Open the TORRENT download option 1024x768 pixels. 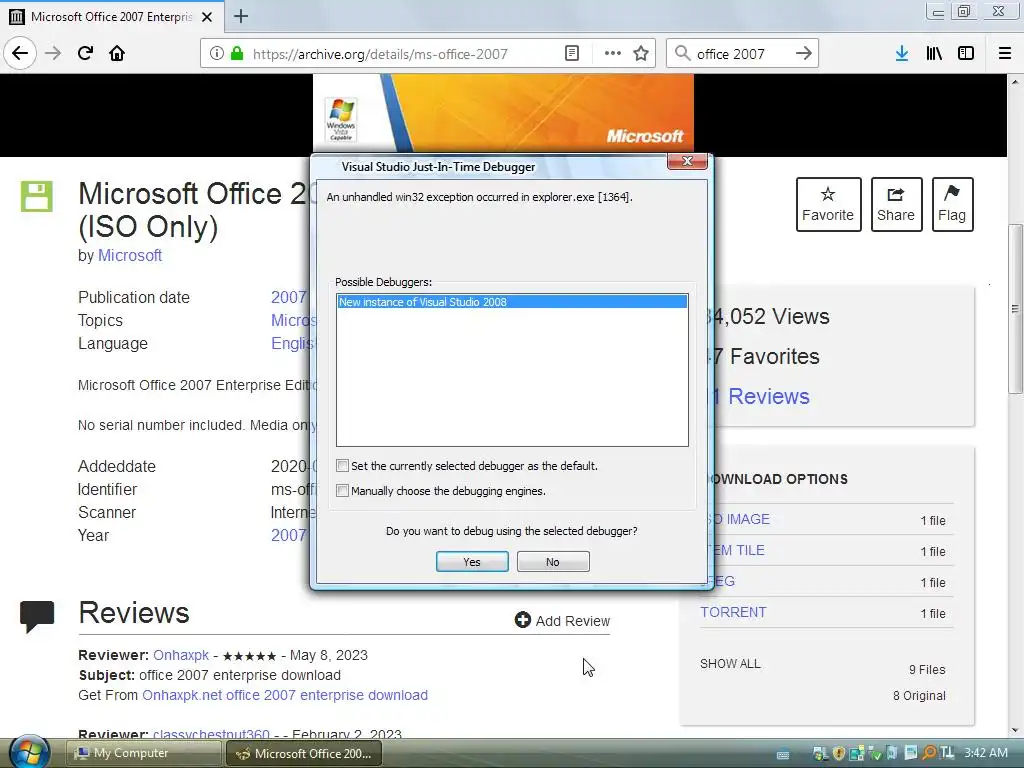point(733,613)
